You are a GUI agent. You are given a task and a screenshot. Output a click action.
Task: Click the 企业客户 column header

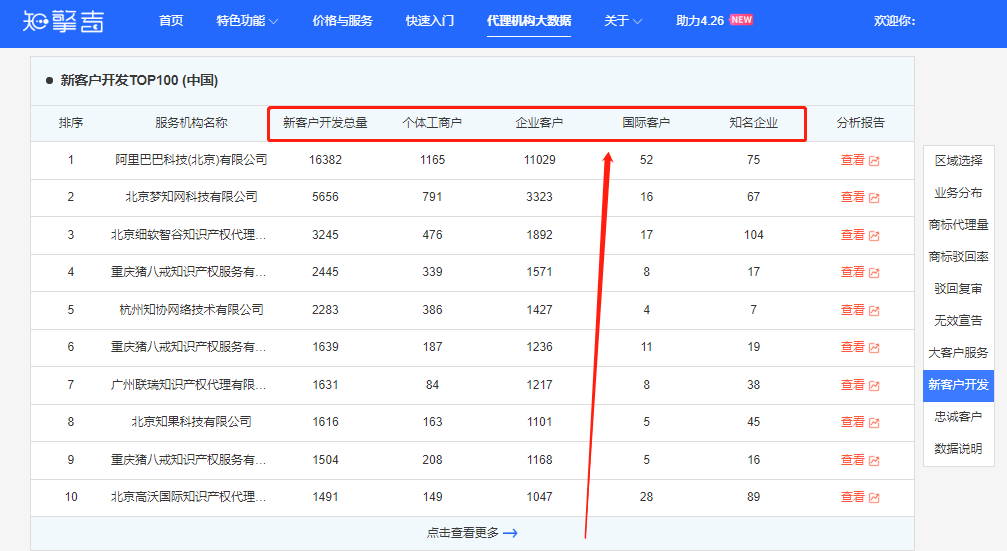point(539,123)
